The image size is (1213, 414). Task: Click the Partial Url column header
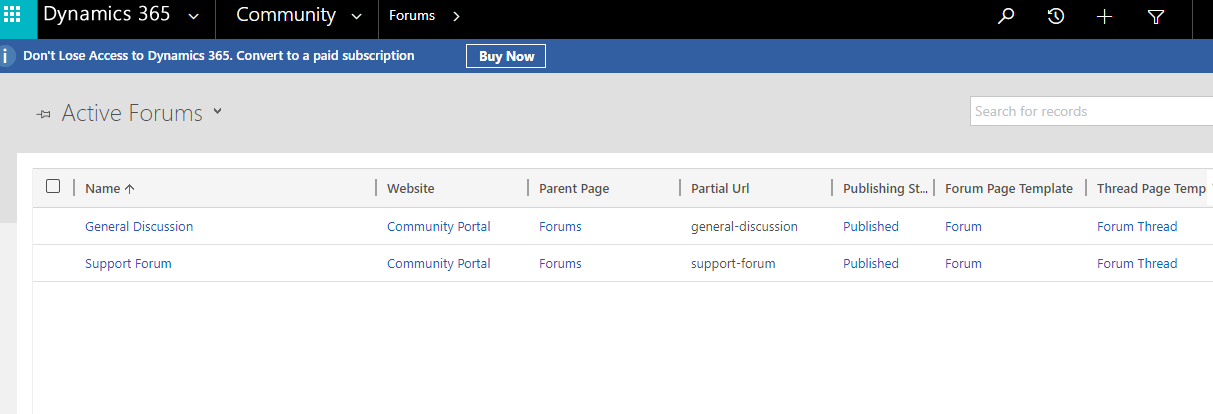[720, 188]
